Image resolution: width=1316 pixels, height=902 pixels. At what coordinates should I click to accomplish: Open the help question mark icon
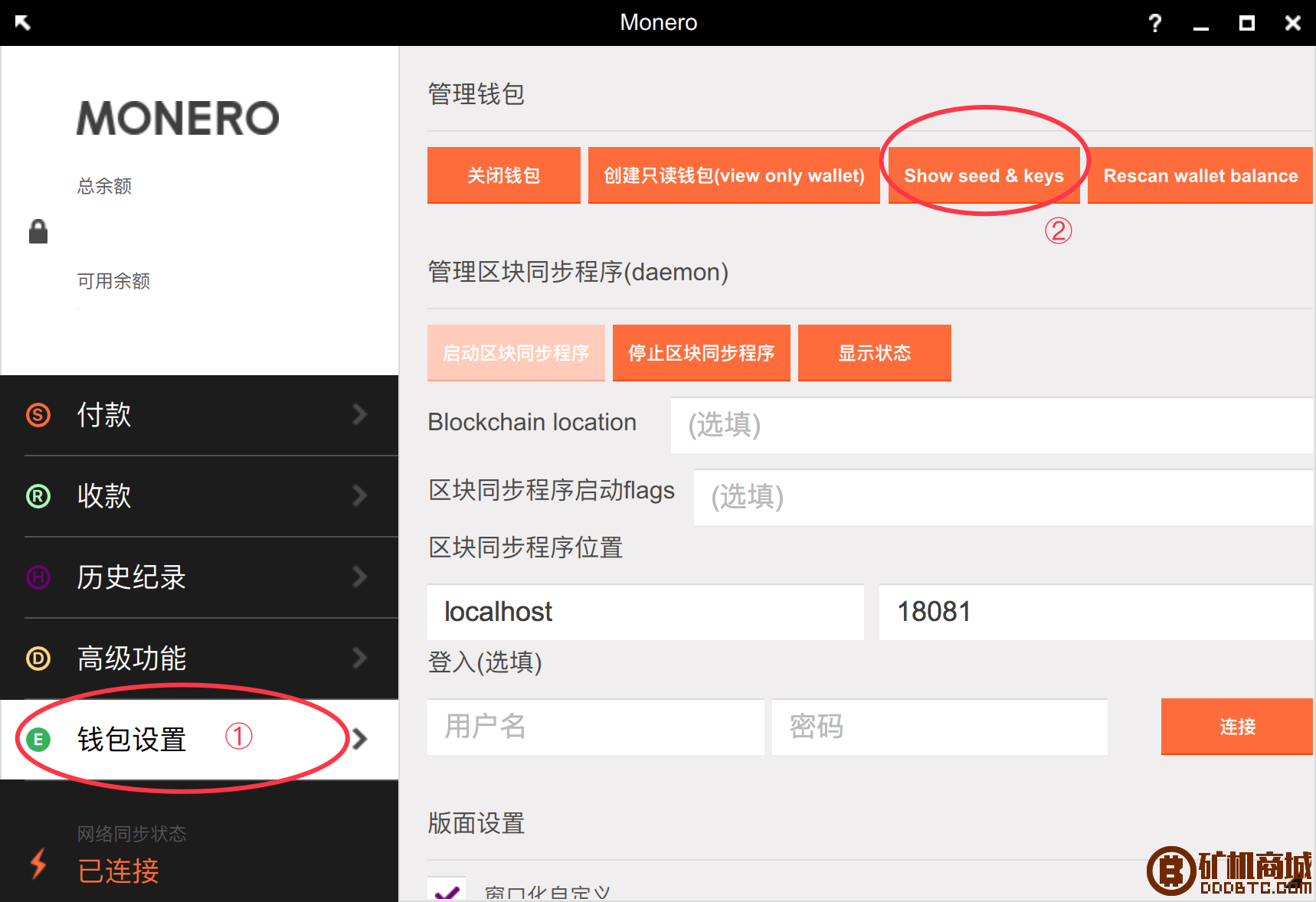point(1155,23)
